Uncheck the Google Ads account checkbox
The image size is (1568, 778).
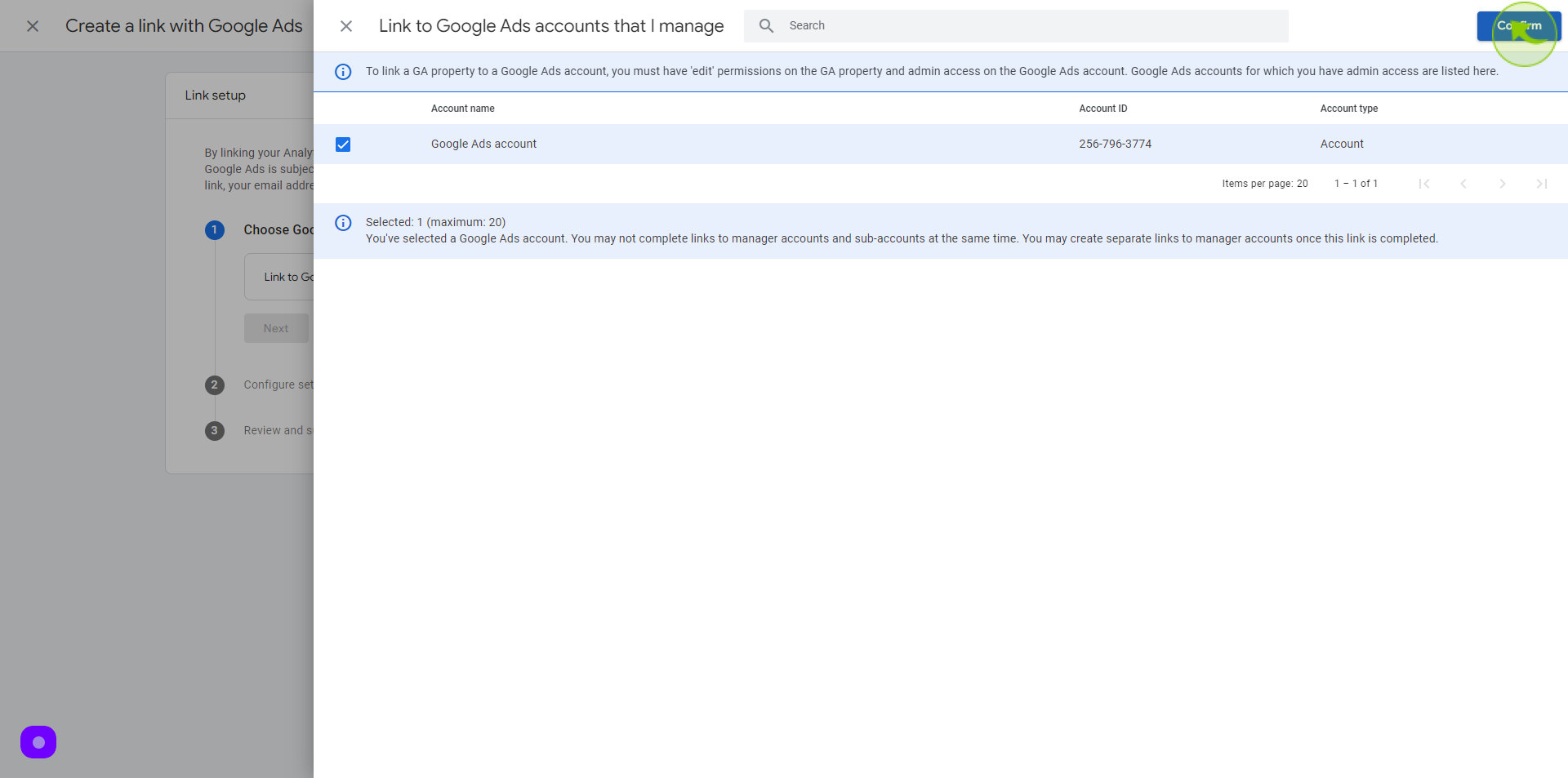tap(343, 144)
